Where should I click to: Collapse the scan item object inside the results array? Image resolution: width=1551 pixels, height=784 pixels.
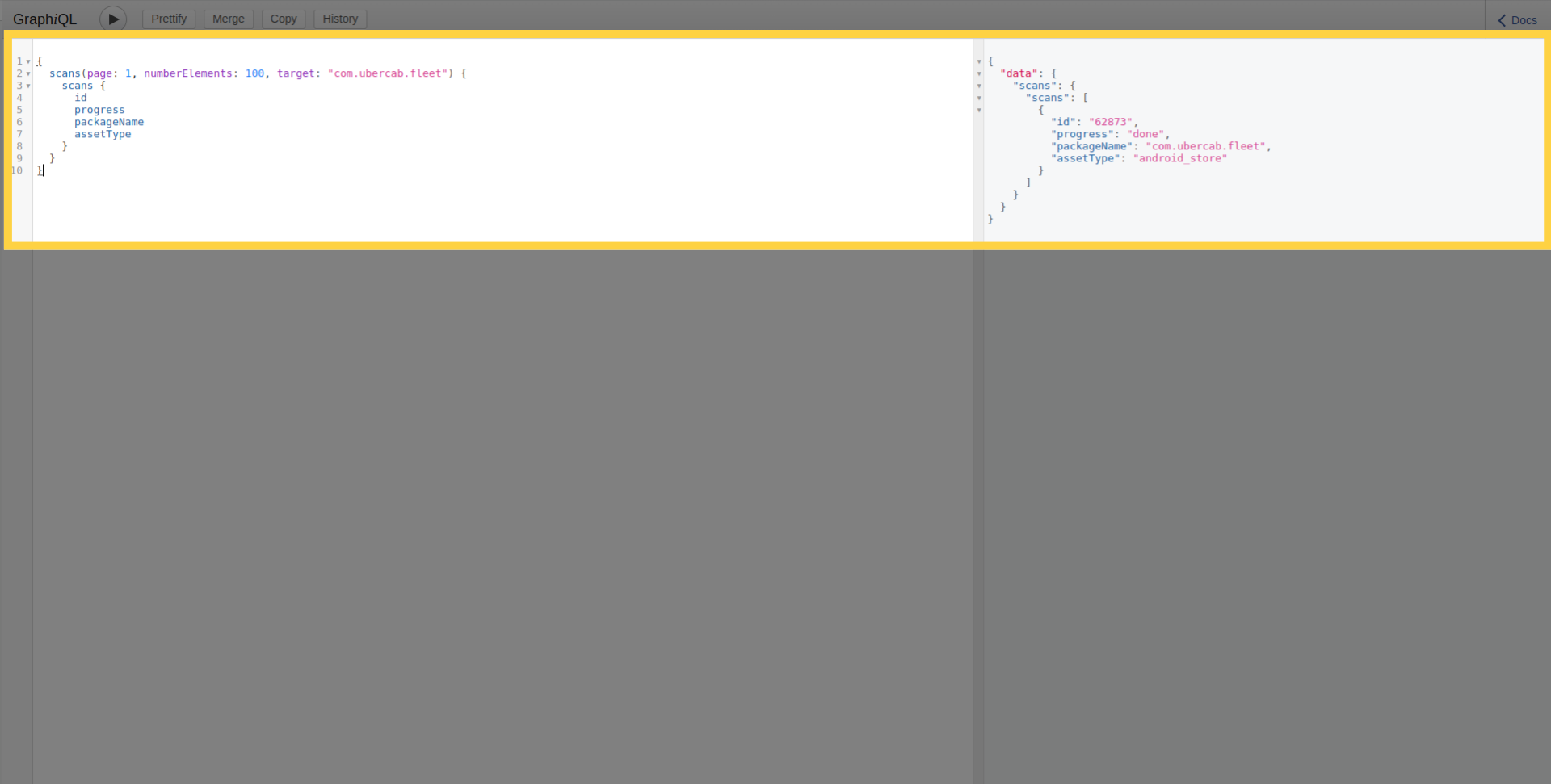[x=979, y=110]
